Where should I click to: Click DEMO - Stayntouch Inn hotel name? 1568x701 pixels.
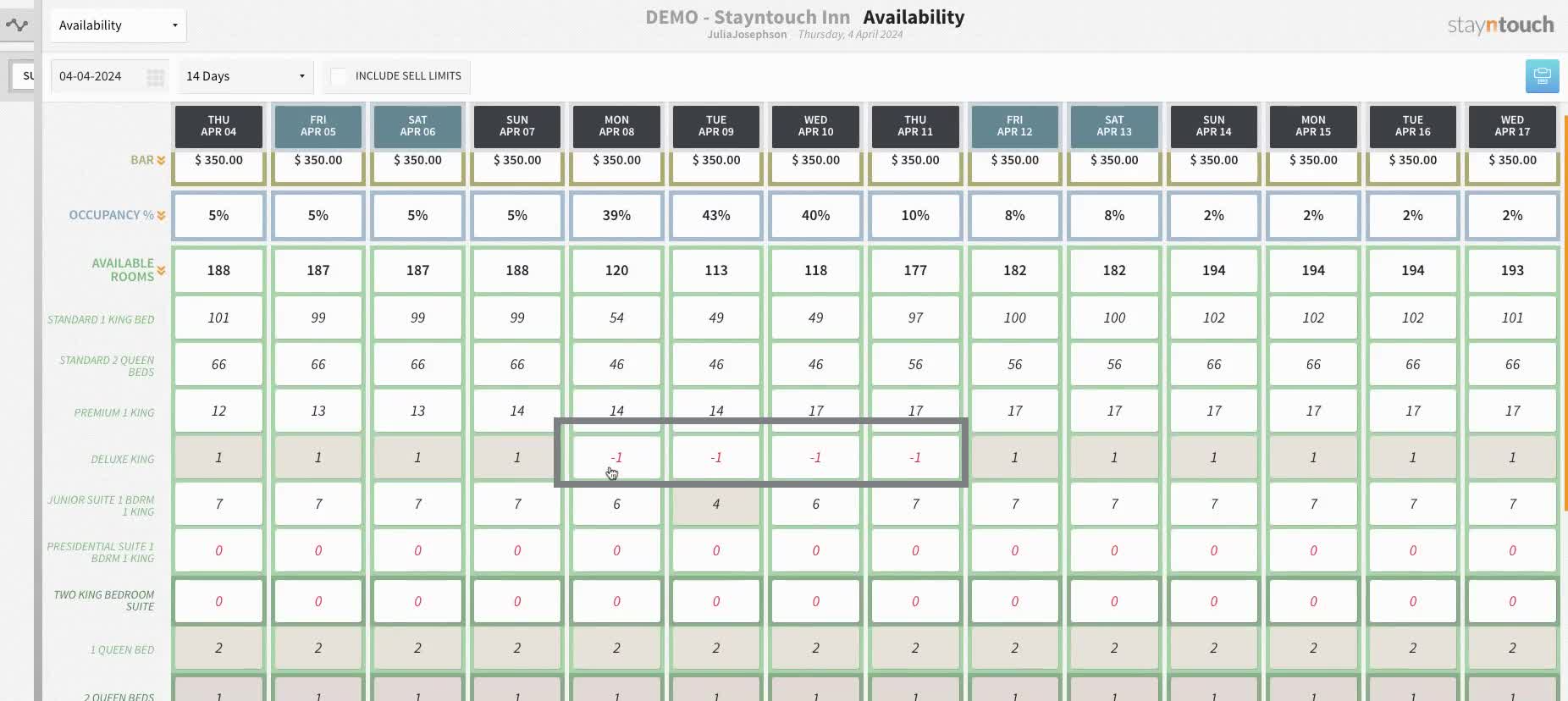click(x=748, y=17)
